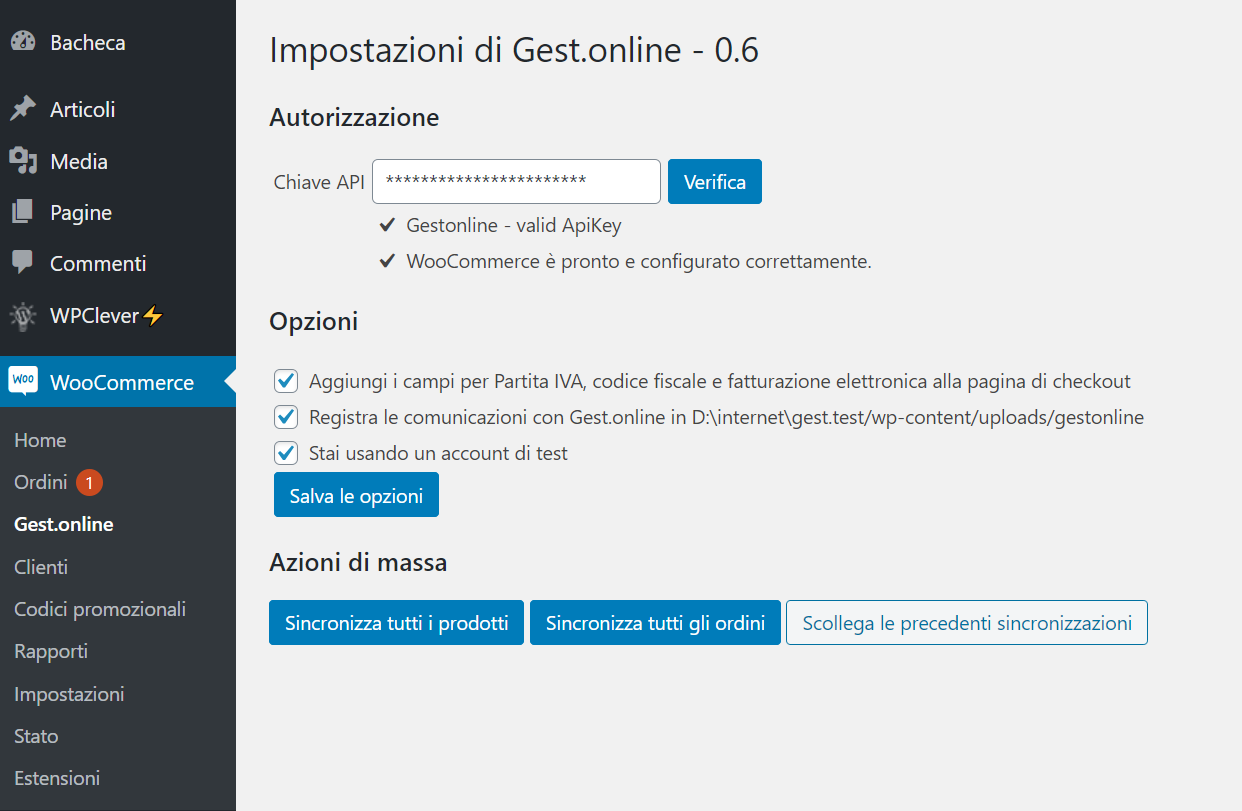1242x811 pixels.
Task: Click the Media camera-and-music icon
Action: (x=23, y=161)
